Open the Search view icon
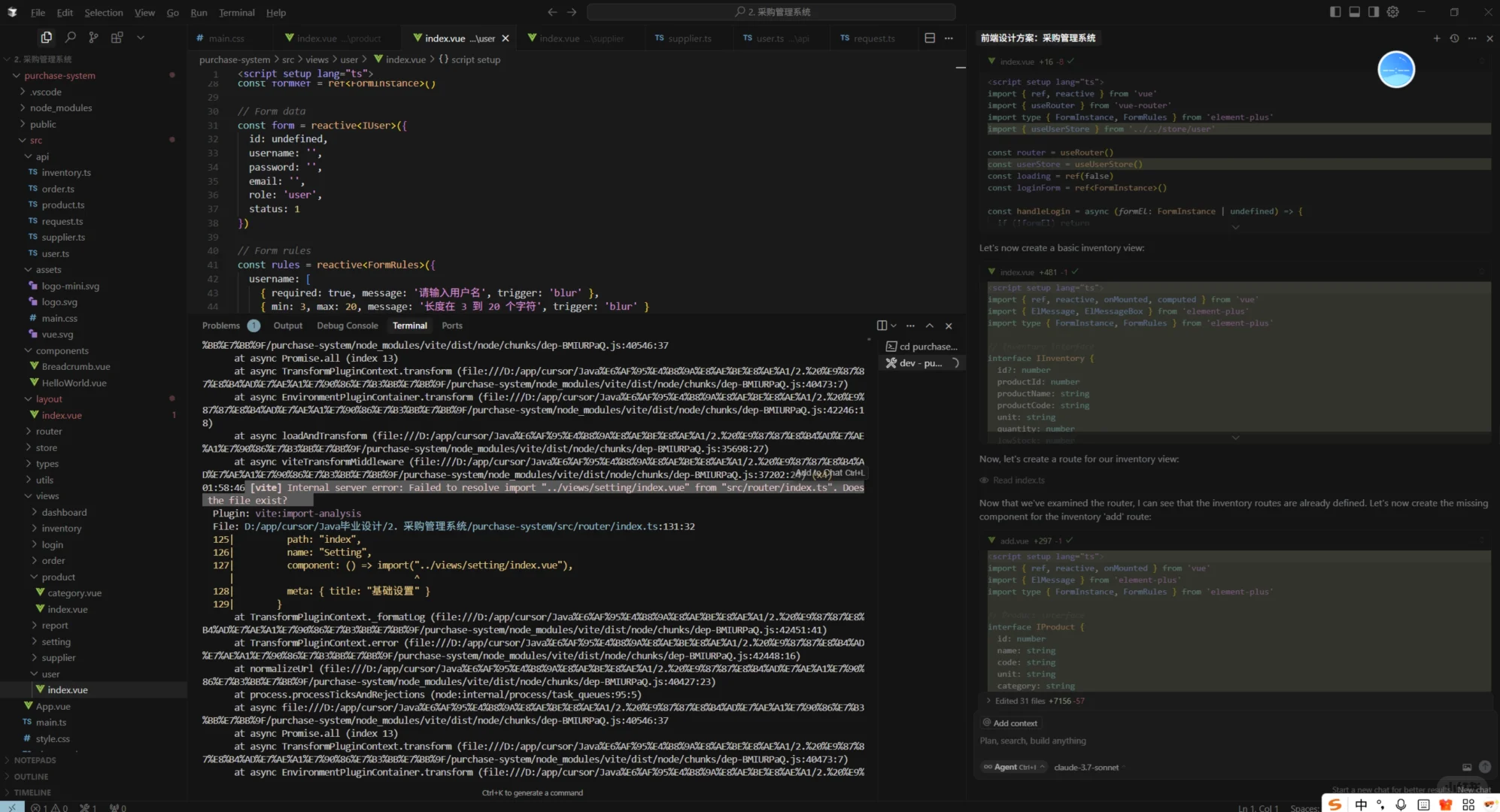The width and height of the screenshot is (1500, 812). [x=70, y=37]
